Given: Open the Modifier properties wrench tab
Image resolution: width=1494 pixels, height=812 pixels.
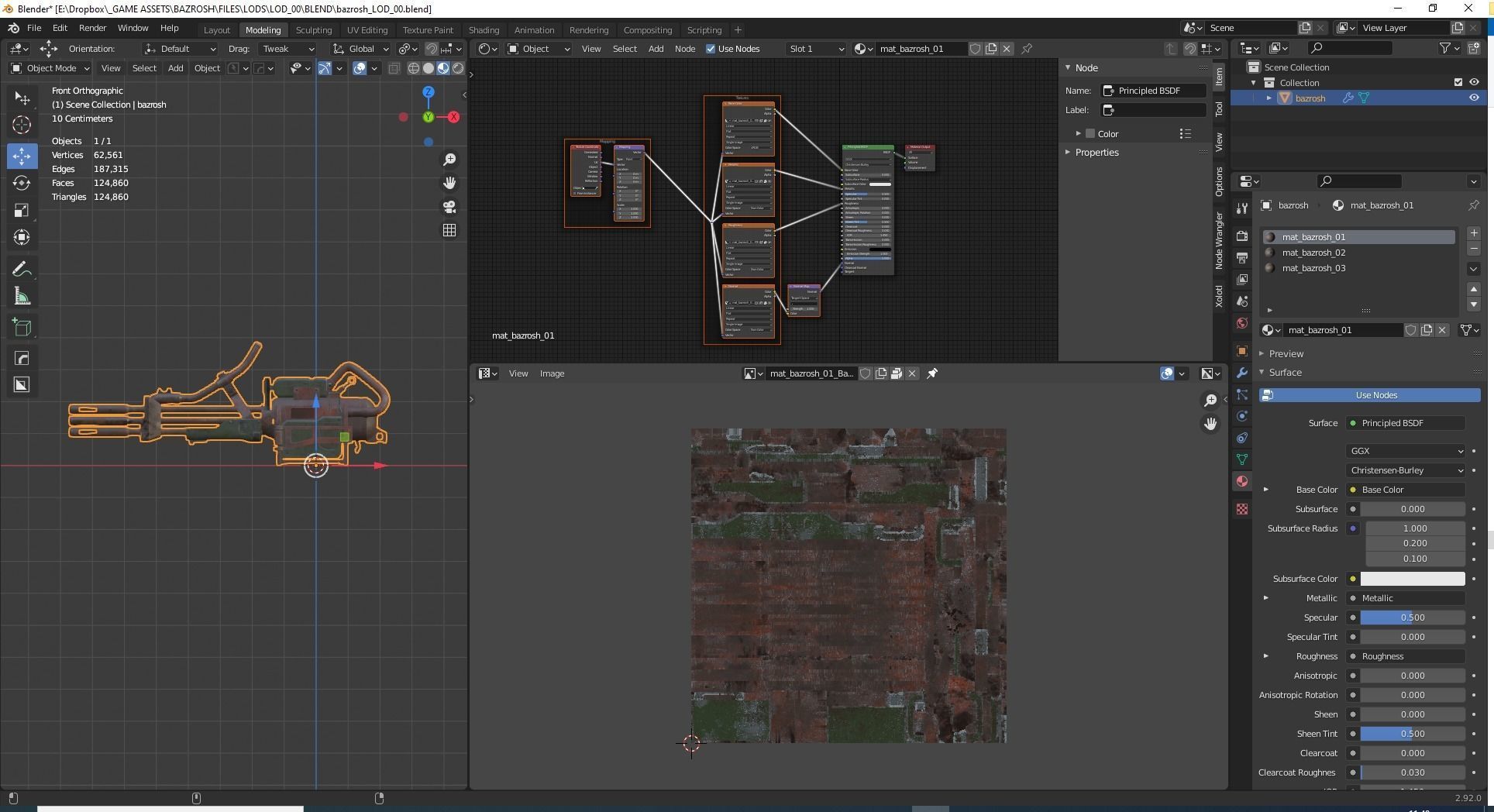Looking at the screenshot, I should coord(1242,373).
